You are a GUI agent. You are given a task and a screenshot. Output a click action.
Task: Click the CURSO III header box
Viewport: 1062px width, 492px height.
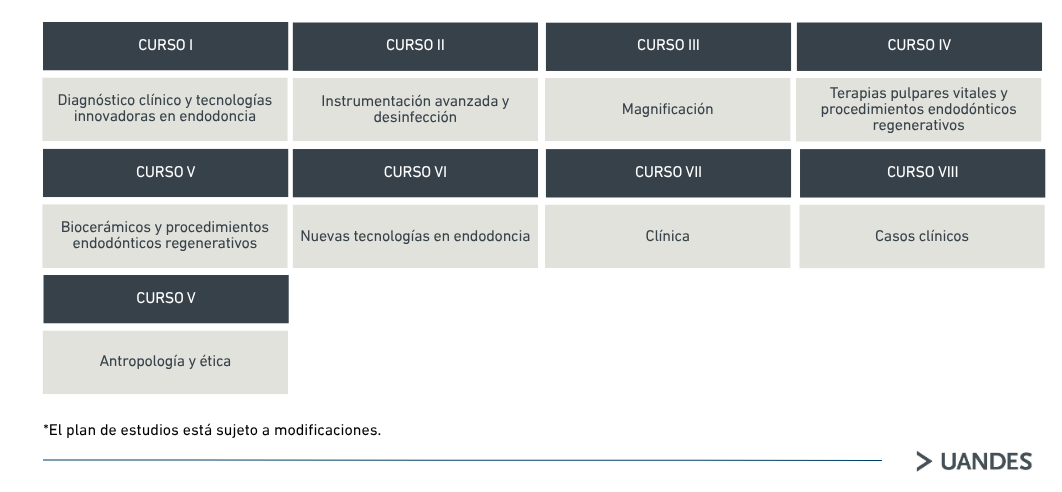pyautogui.click(x=668, y=46)
